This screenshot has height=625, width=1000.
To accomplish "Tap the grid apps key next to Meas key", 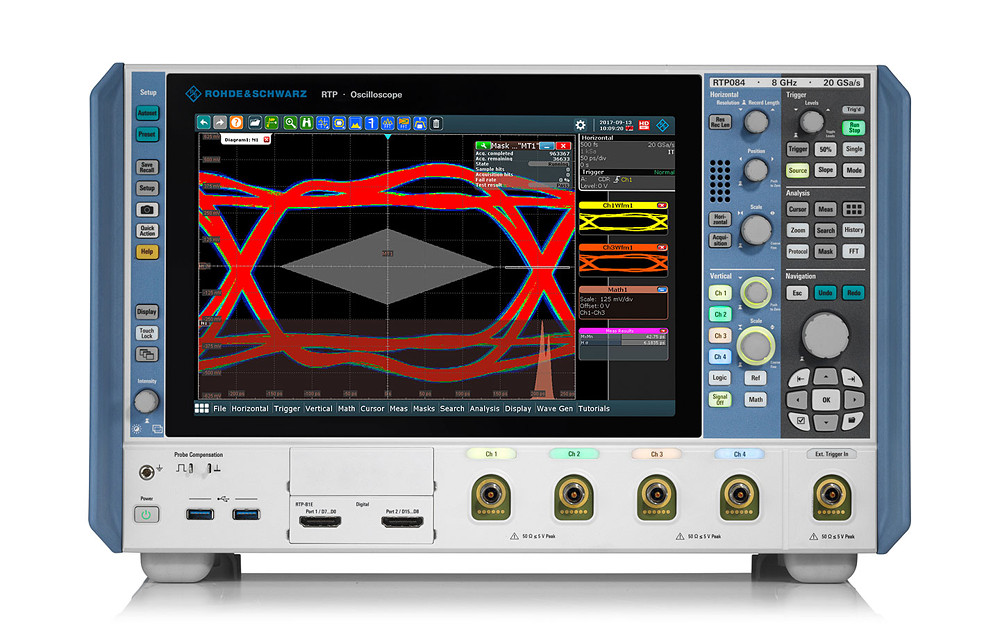I will [x=853, y=209].
